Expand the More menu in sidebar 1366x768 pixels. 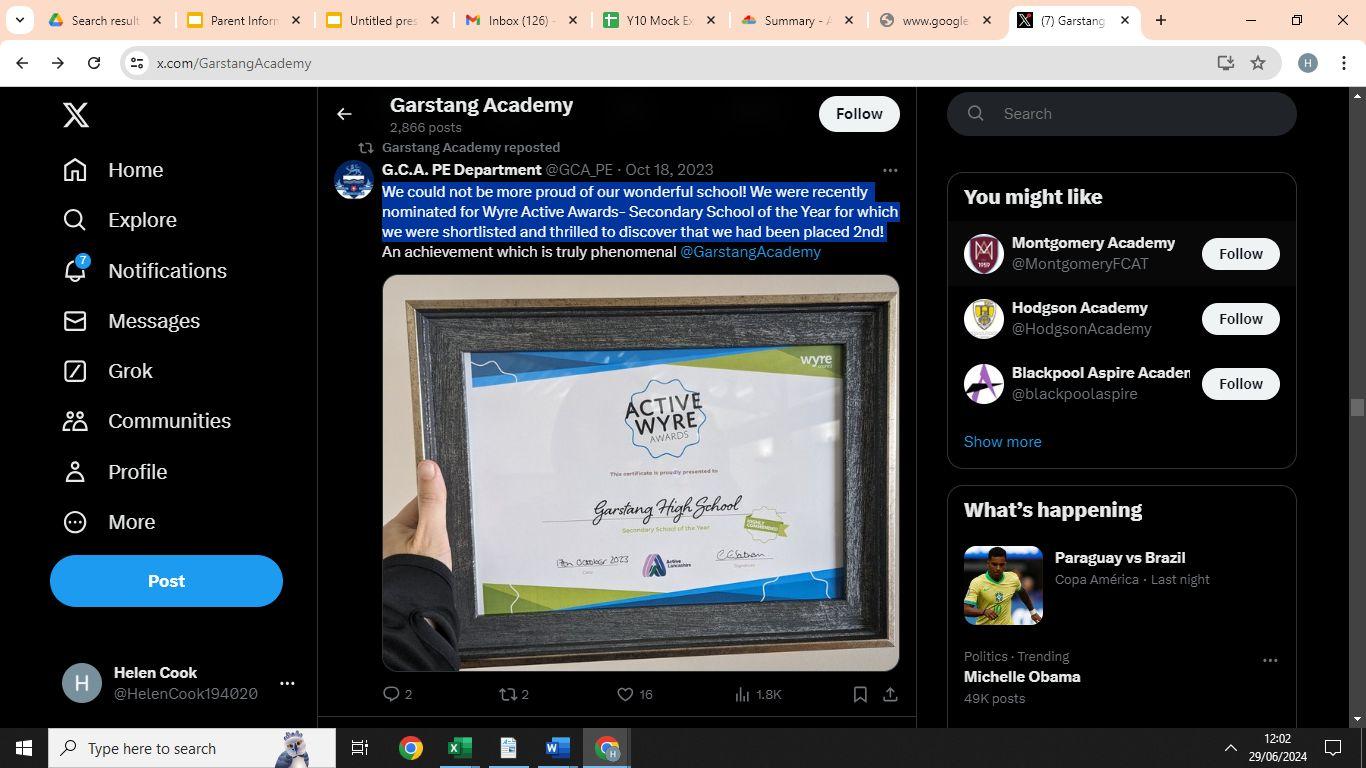pyautogui.click(x=109, y=522)
